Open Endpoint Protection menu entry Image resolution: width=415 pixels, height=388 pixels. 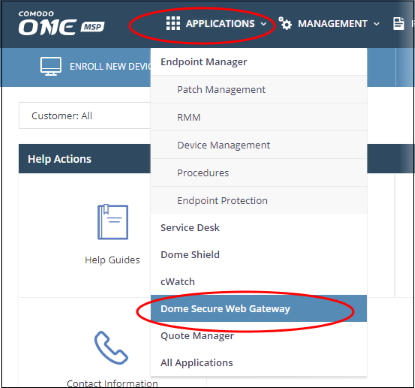tap(259, 200)
